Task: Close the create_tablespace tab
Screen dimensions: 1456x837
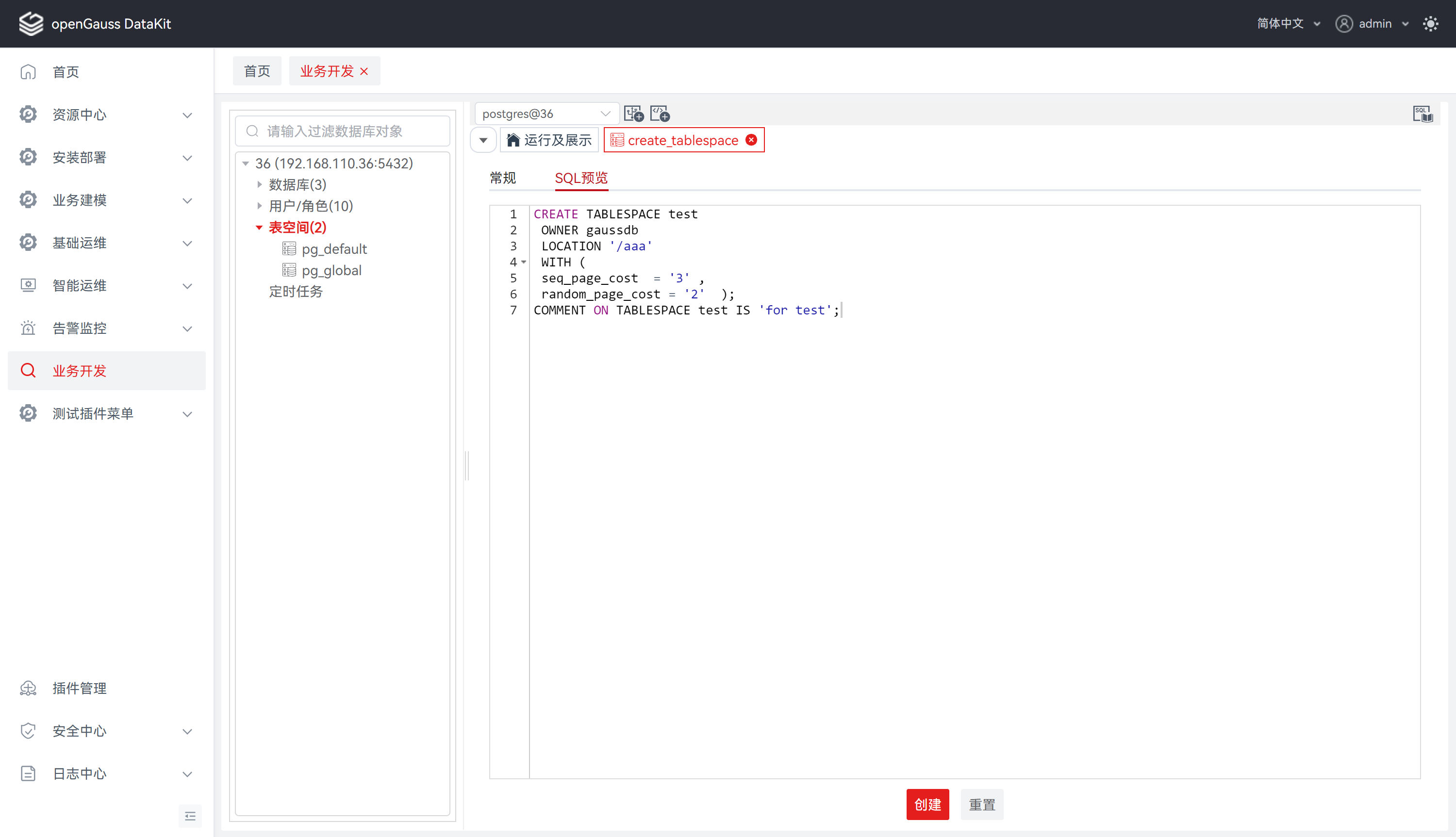Action: tap(751, 140)
